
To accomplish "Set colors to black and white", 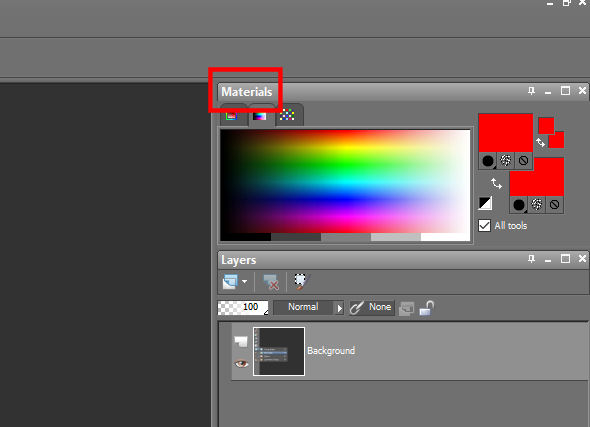I will click(x=485, y=203).
